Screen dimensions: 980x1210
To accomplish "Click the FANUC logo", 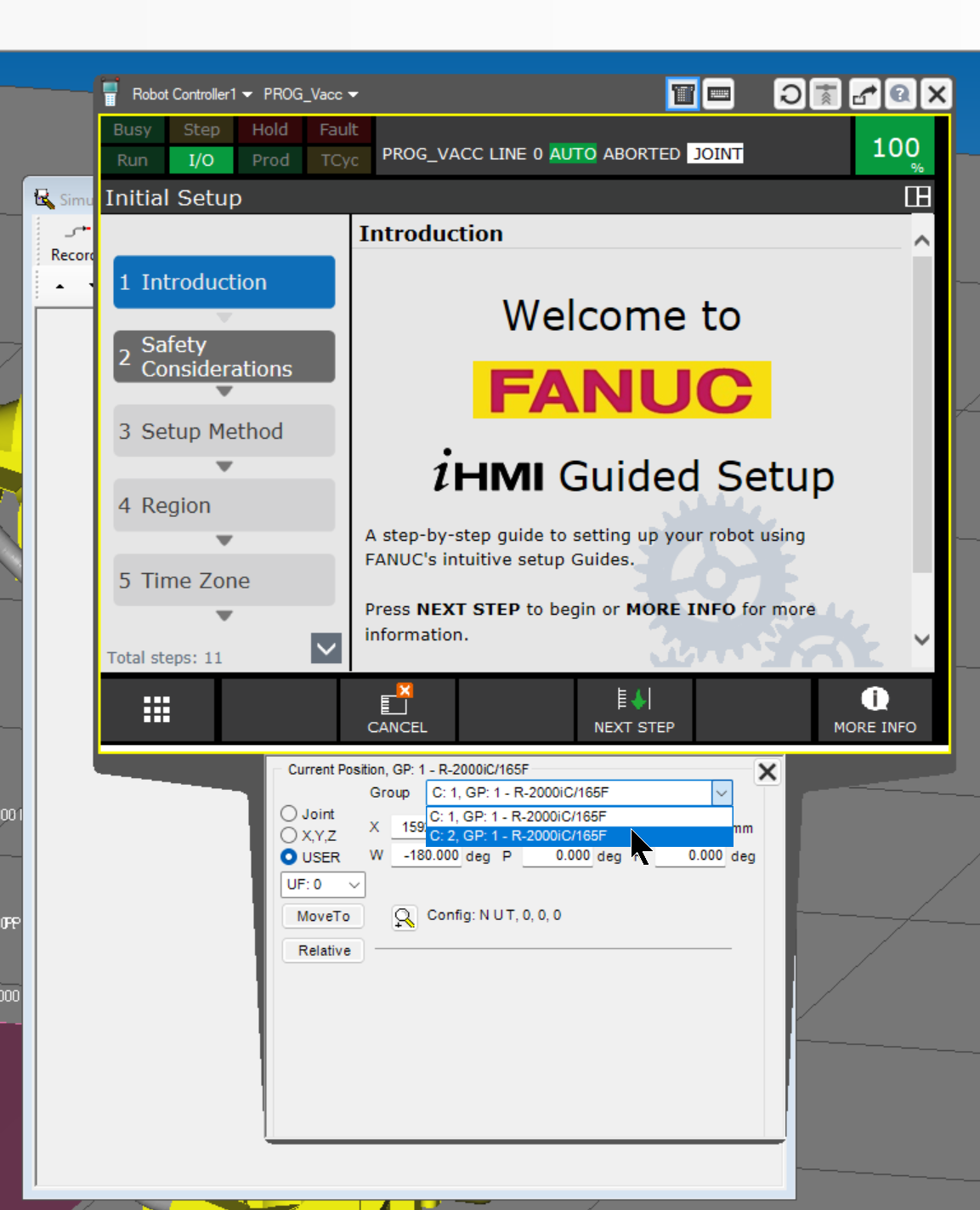I will click(622, 390).
